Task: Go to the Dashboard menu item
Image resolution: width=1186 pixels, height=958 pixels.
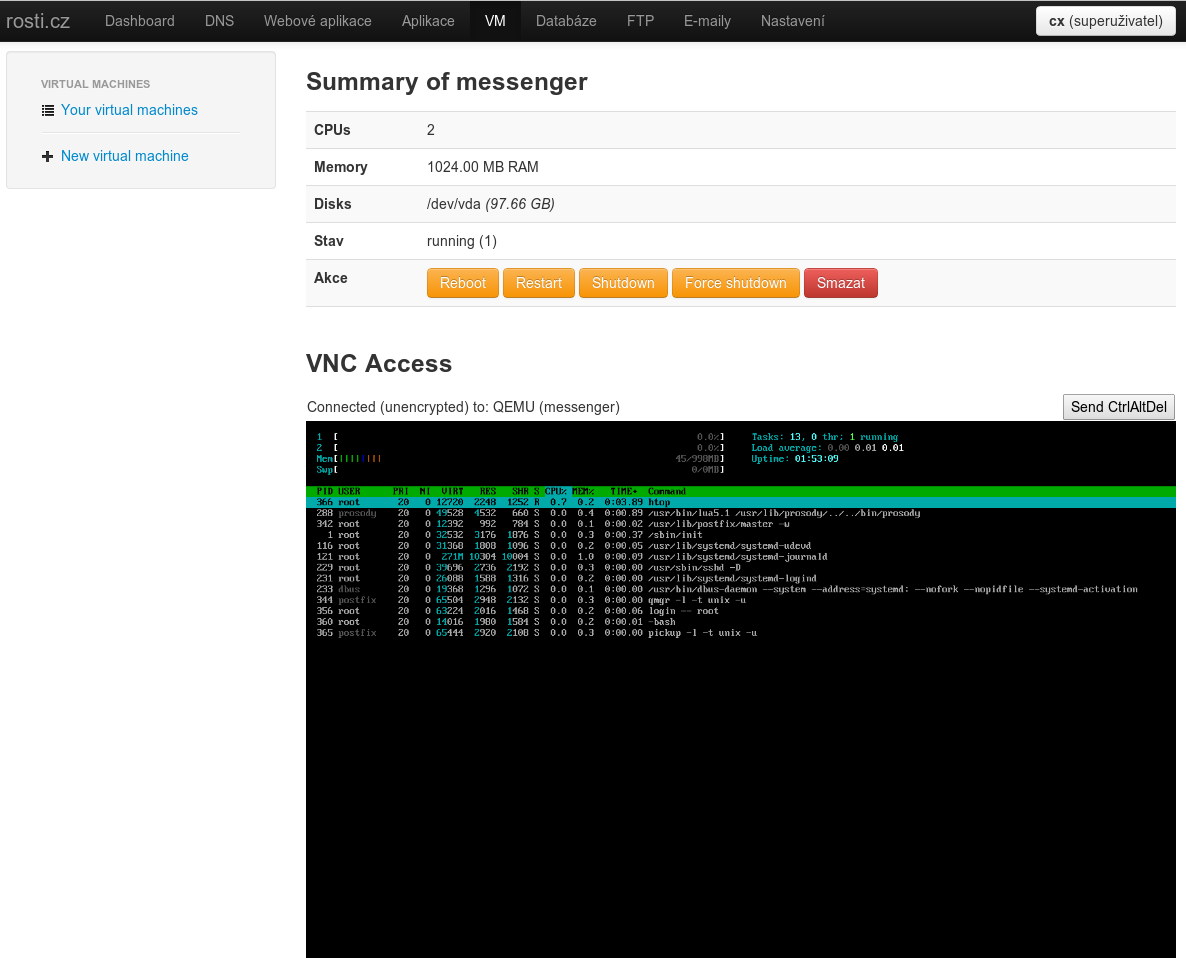Action: coord(139,21)
